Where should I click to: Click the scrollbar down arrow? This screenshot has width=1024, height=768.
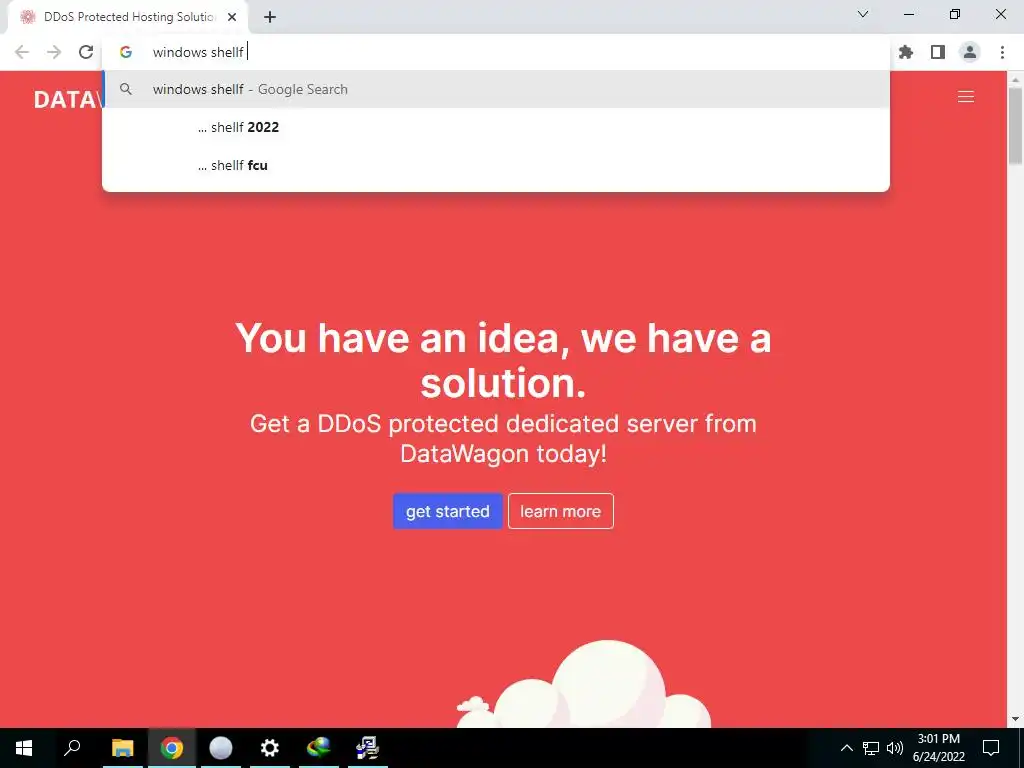click(x=1016, y=720)
